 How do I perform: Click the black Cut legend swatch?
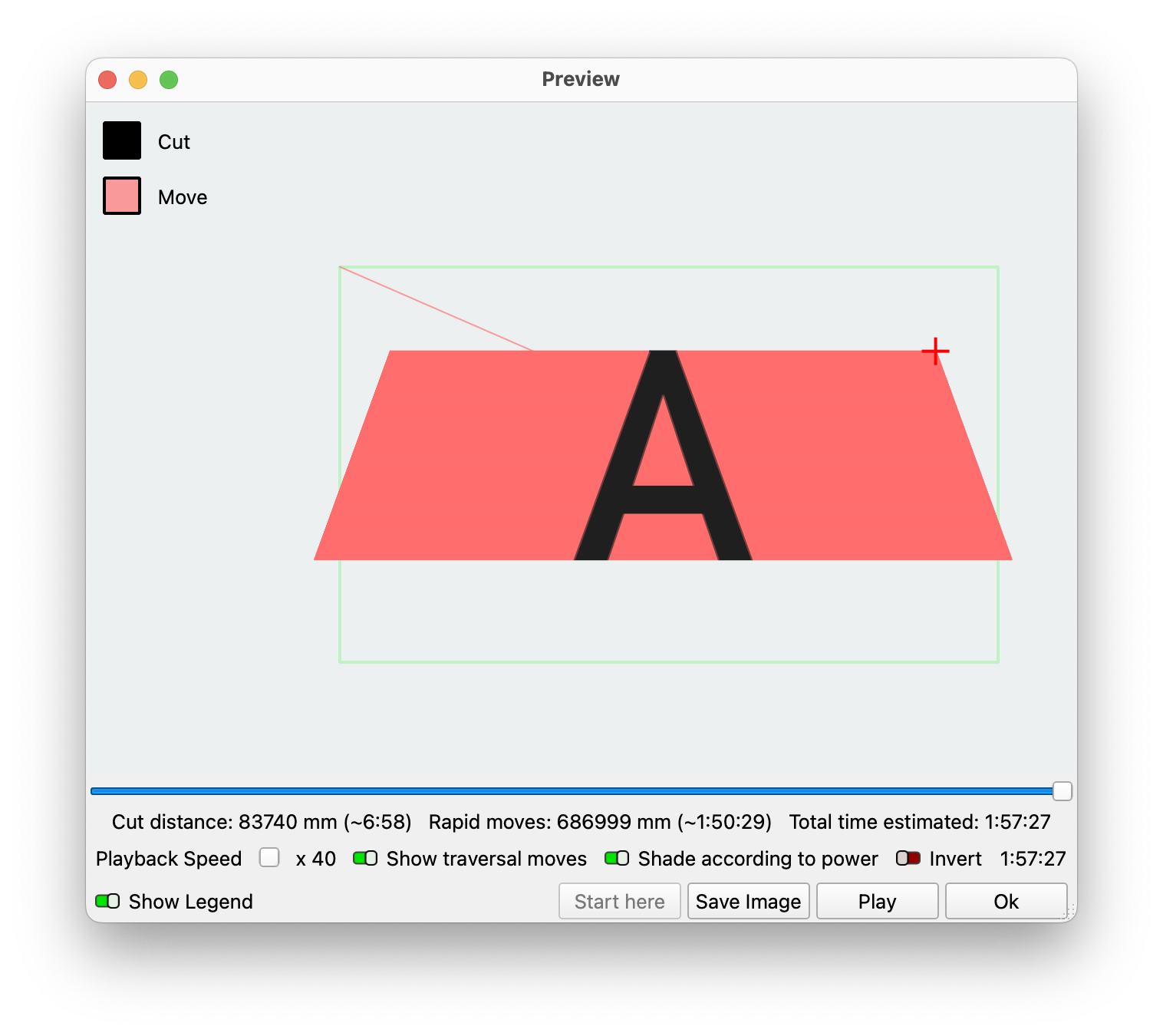tap(122, 141)
